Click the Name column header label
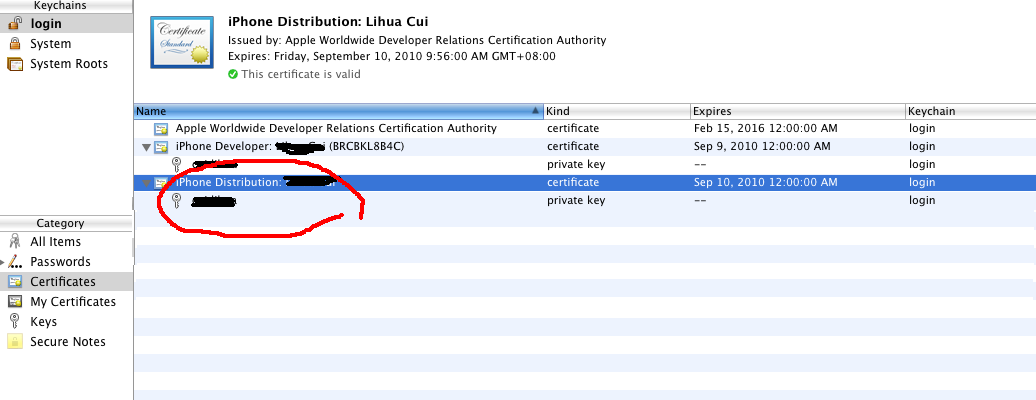This screenshot has height=400, width=1036. 151,111
